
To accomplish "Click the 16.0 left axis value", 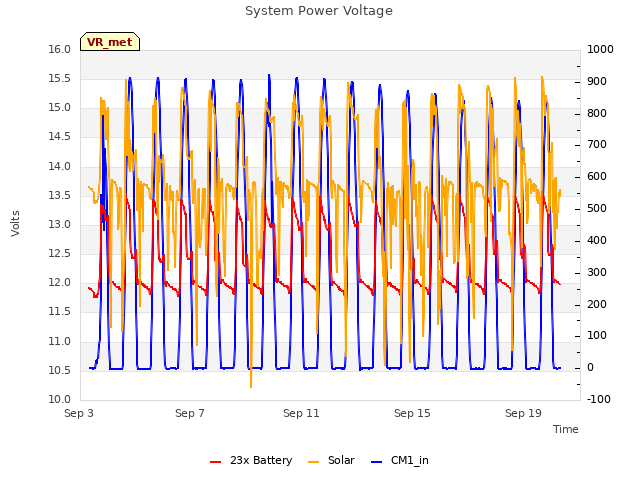I will [x=60, y=50].
